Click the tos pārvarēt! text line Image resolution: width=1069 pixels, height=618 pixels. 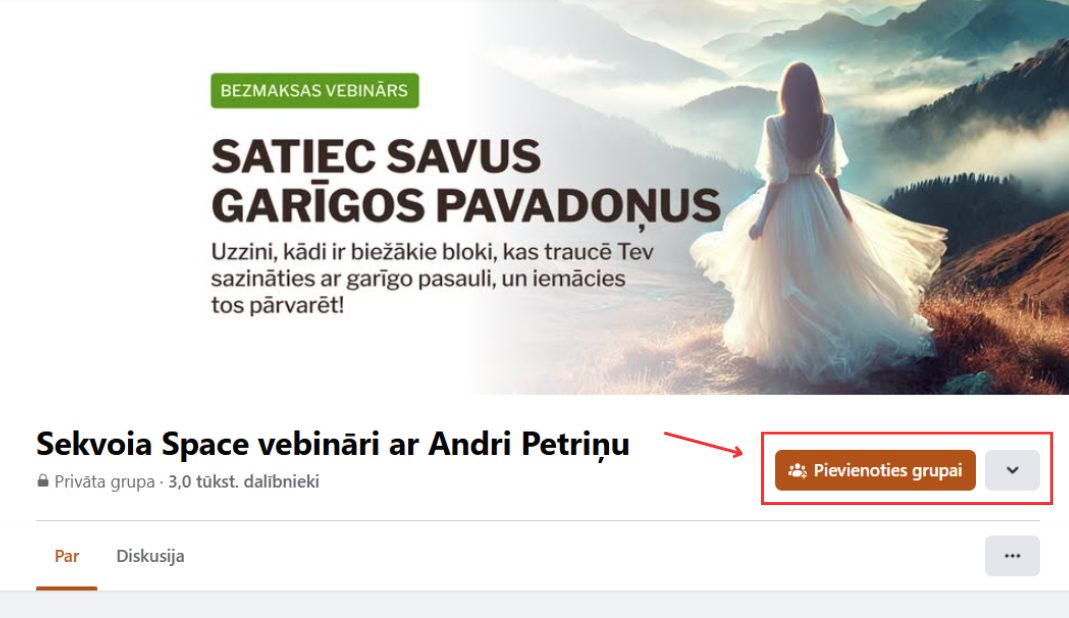click(x=277, y=306)
